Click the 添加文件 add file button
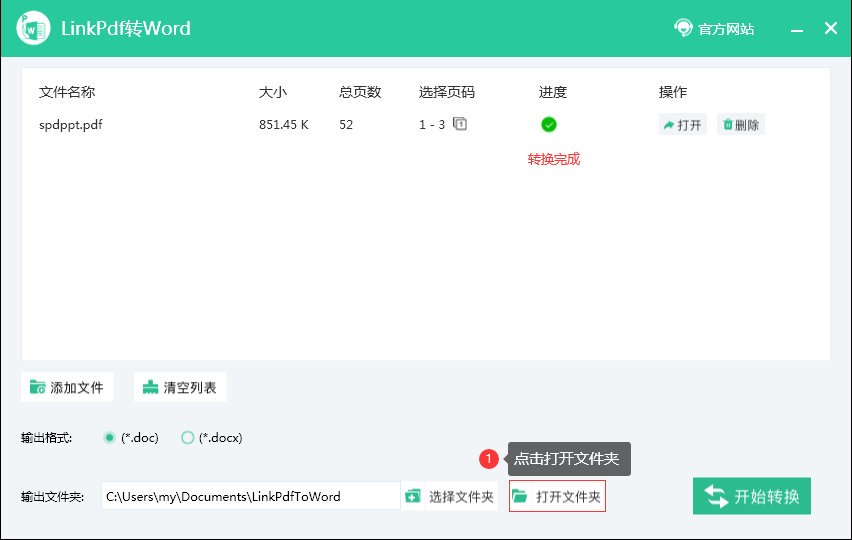This screenshot has height=540, width=852. (67, 387)
